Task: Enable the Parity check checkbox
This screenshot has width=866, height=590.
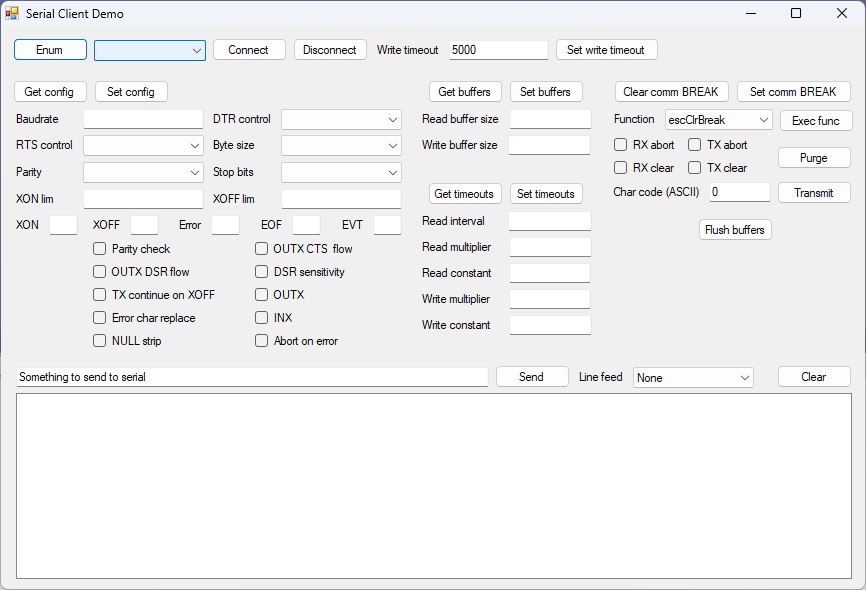Action: click(x=98, y=248)
